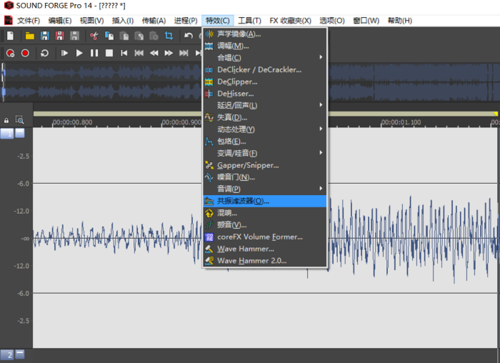Open the FX 收藏夹(X) menu
The width and height of the screenshot is (500, 363).
tap(290, 21)
